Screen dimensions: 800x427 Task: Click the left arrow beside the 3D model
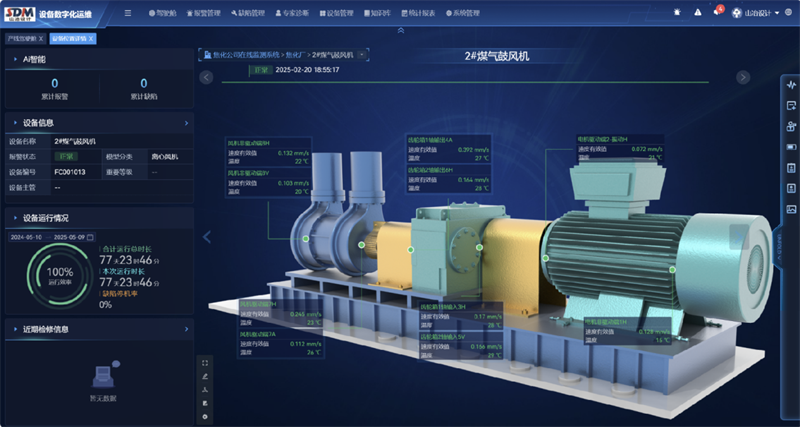(x=208, y=237)
